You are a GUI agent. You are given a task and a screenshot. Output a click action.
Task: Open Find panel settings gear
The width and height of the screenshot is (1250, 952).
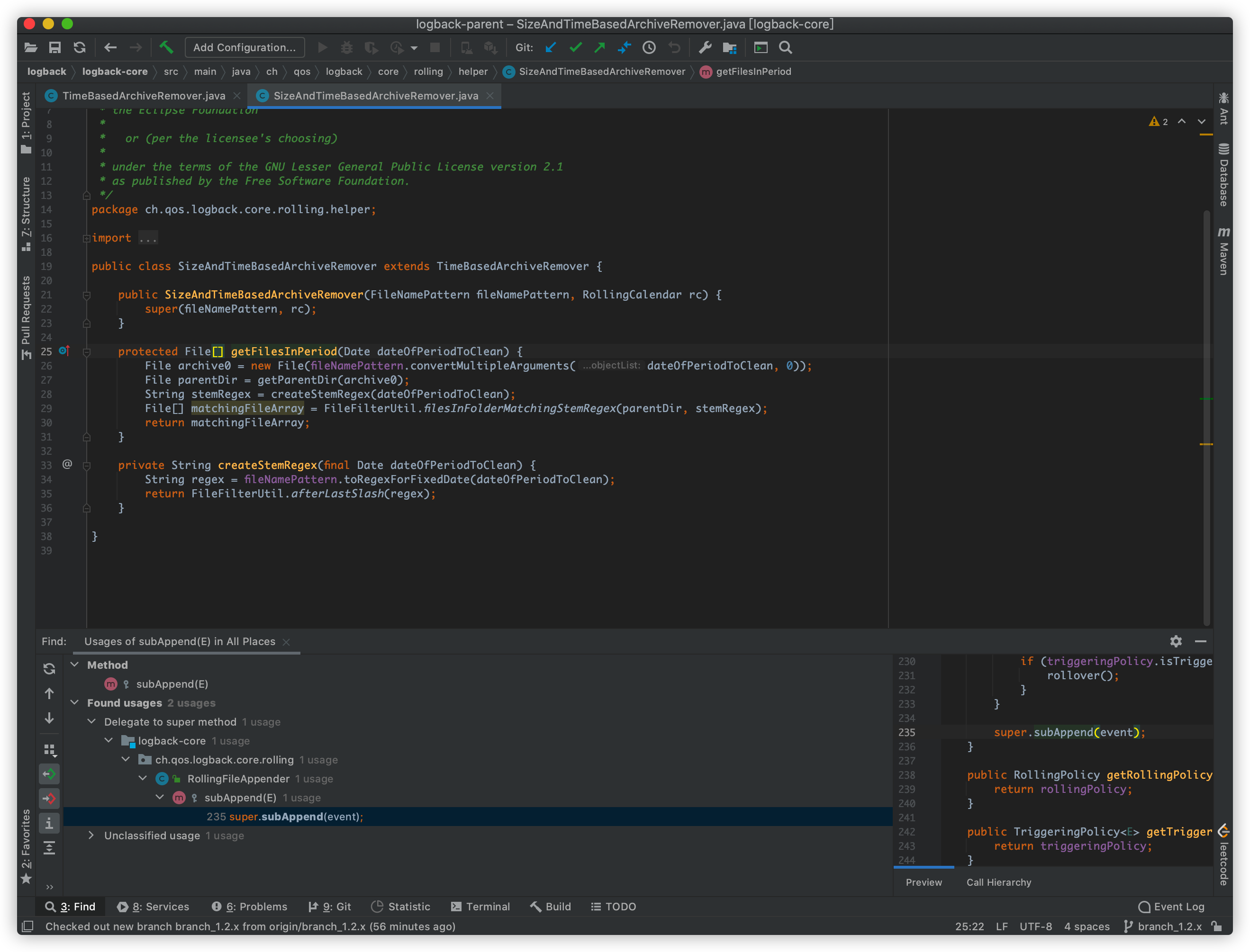[1176, 641]
